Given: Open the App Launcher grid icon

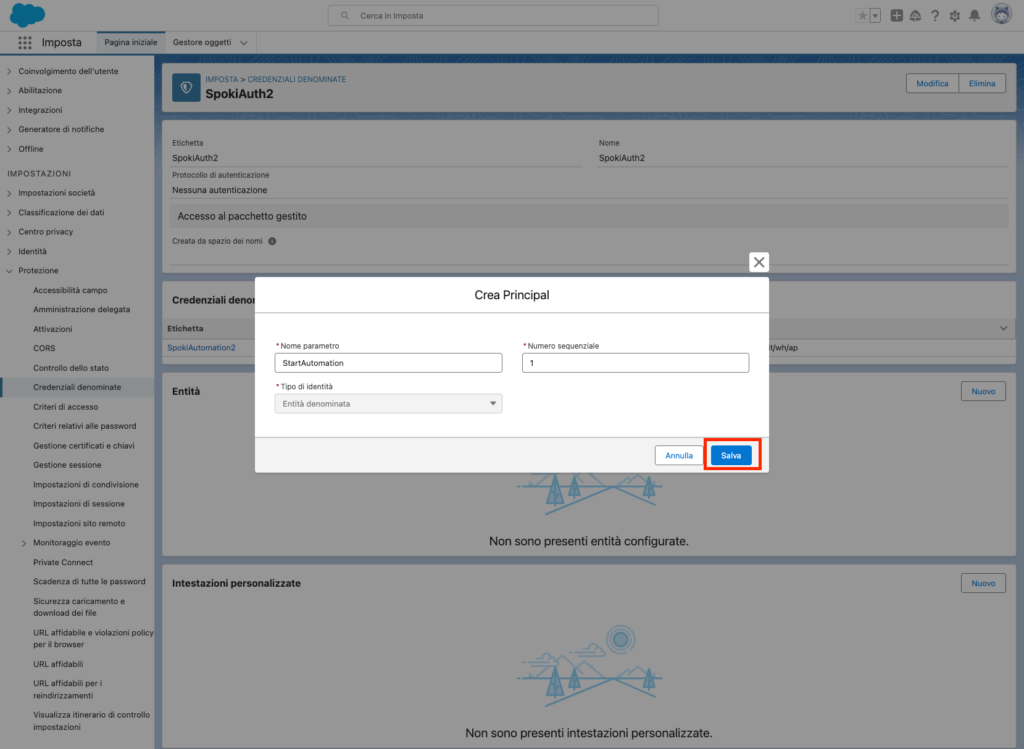Looking at the screenshot, I should click(25, 43).
